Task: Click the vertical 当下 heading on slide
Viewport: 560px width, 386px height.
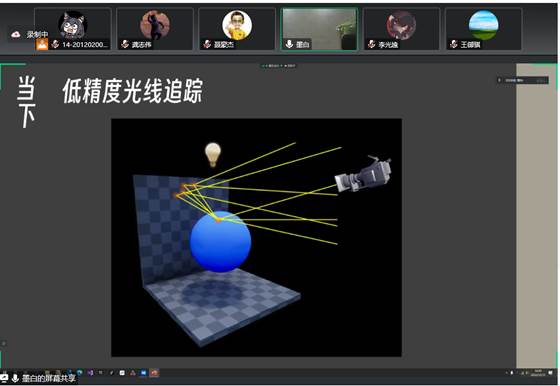Action: (x=26, y=102)
